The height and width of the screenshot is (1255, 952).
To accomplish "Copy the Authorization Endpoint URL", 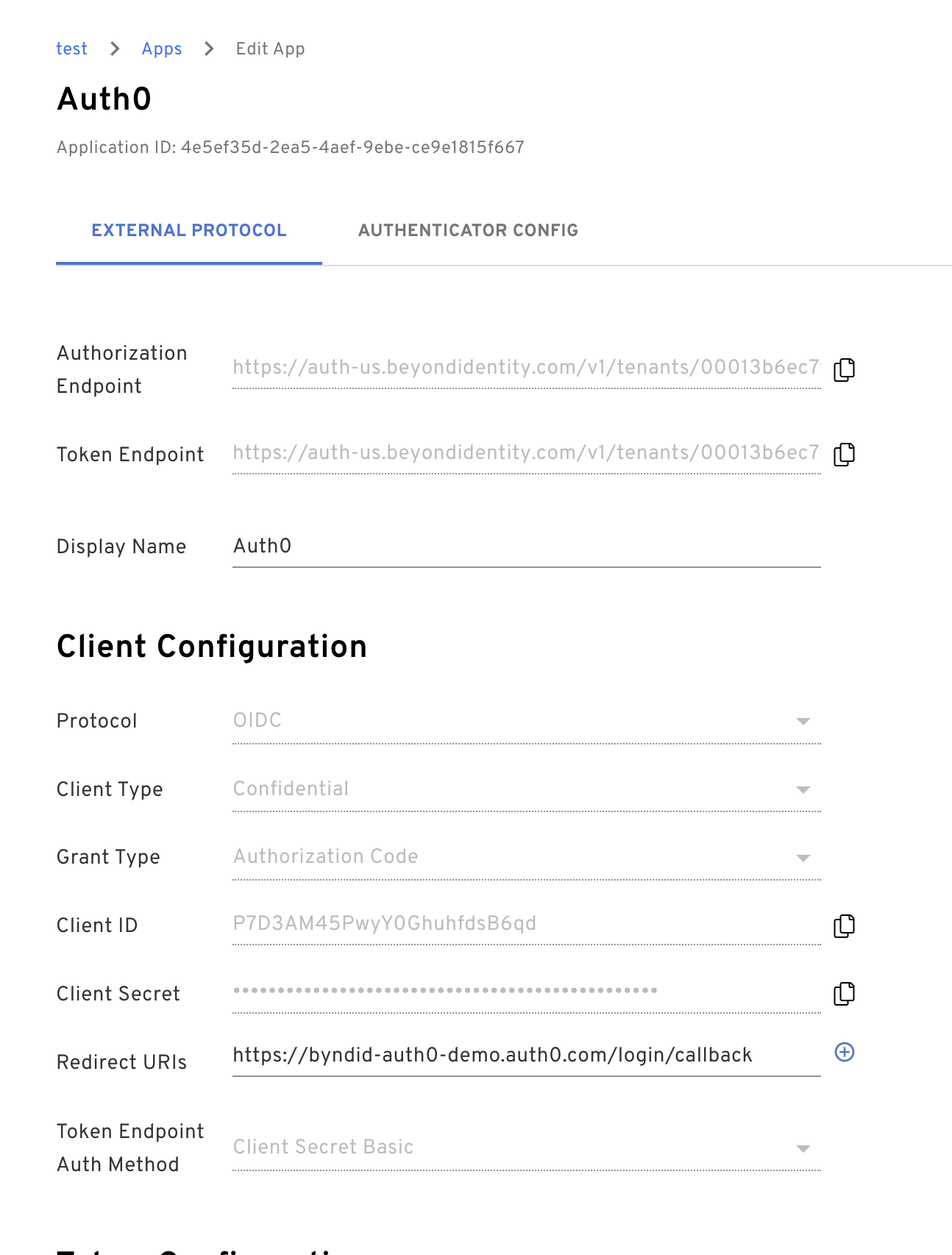I will [844, 369].
